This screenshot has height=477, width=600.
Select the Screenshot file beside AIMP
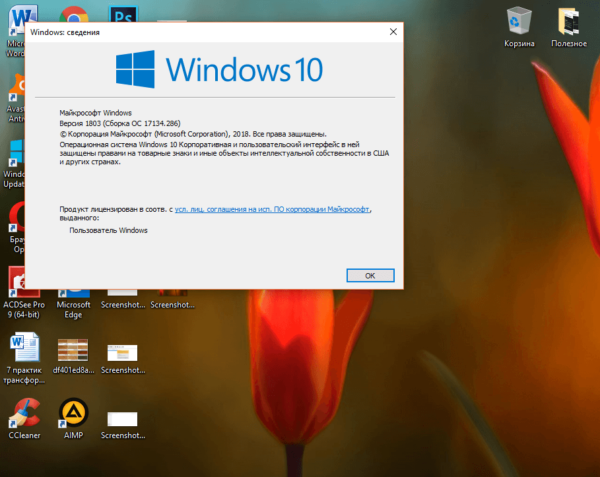coord(123,425)
